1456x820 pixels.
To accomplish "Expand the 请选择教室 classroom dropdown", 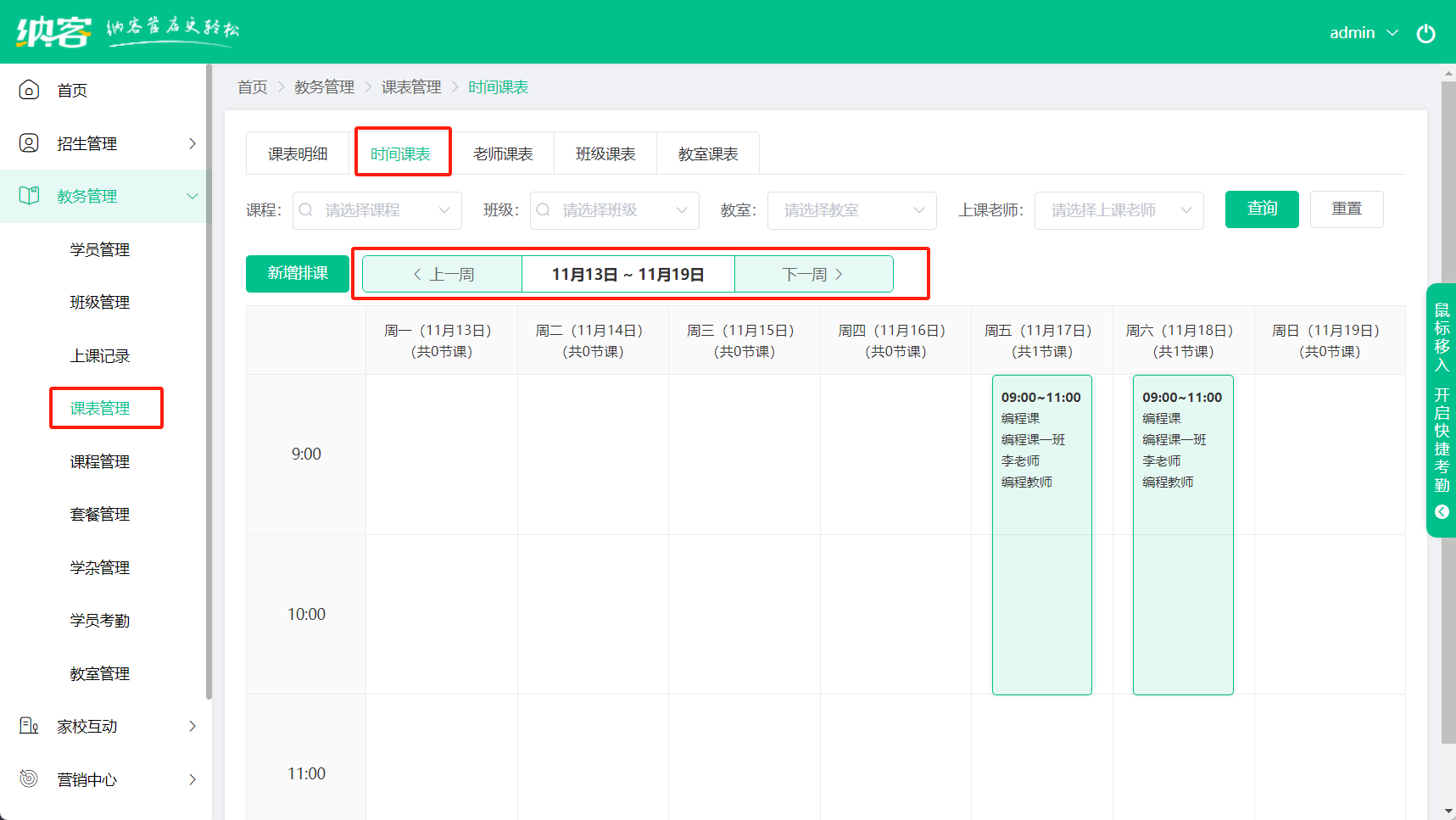I will click(x=852, y=210).
